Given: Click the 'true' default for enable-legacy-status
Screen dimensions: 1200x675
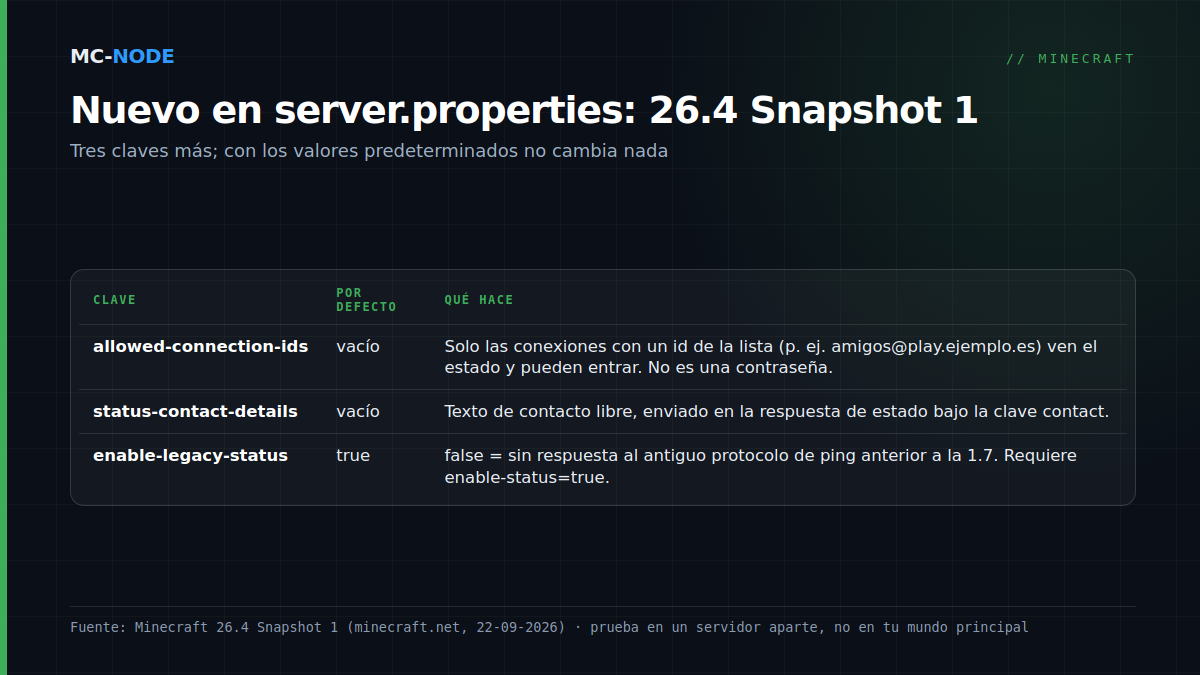Looking at the screenshot, I should (353, 456).
